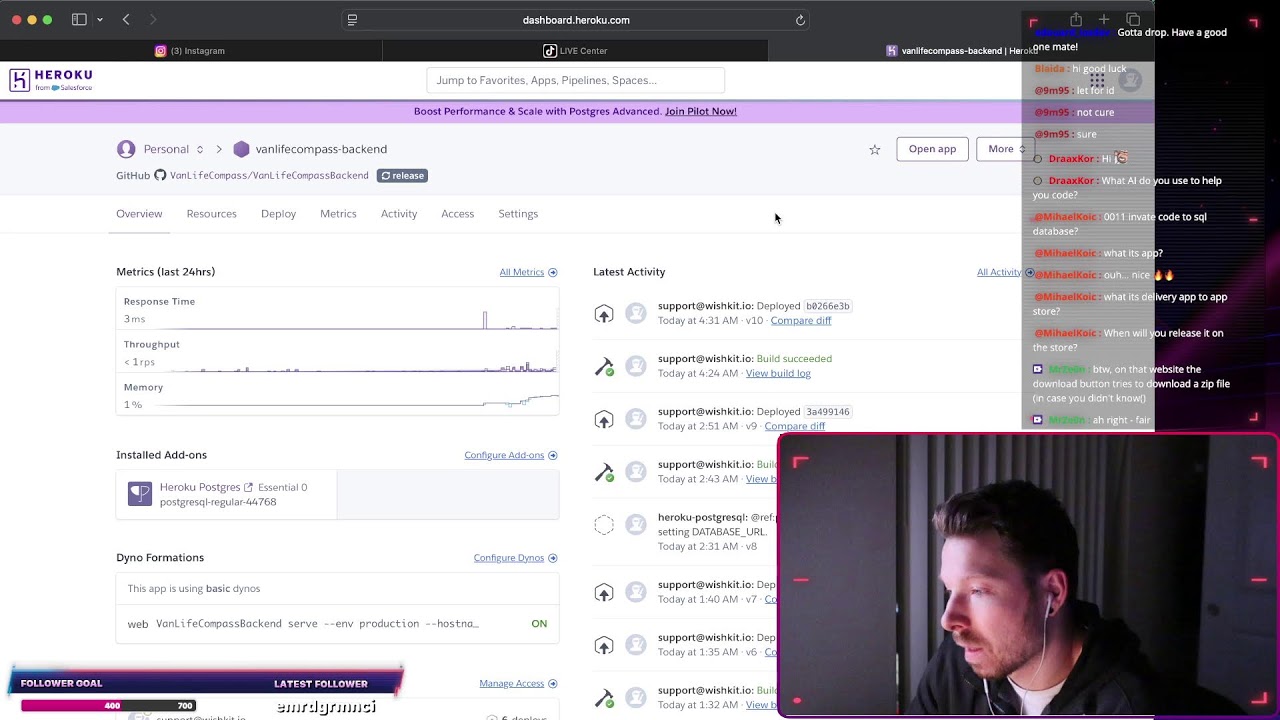1280x720 pixels.
Task: Click deploy icon for 3a499146 deployment
Action: tap(604, 419)
